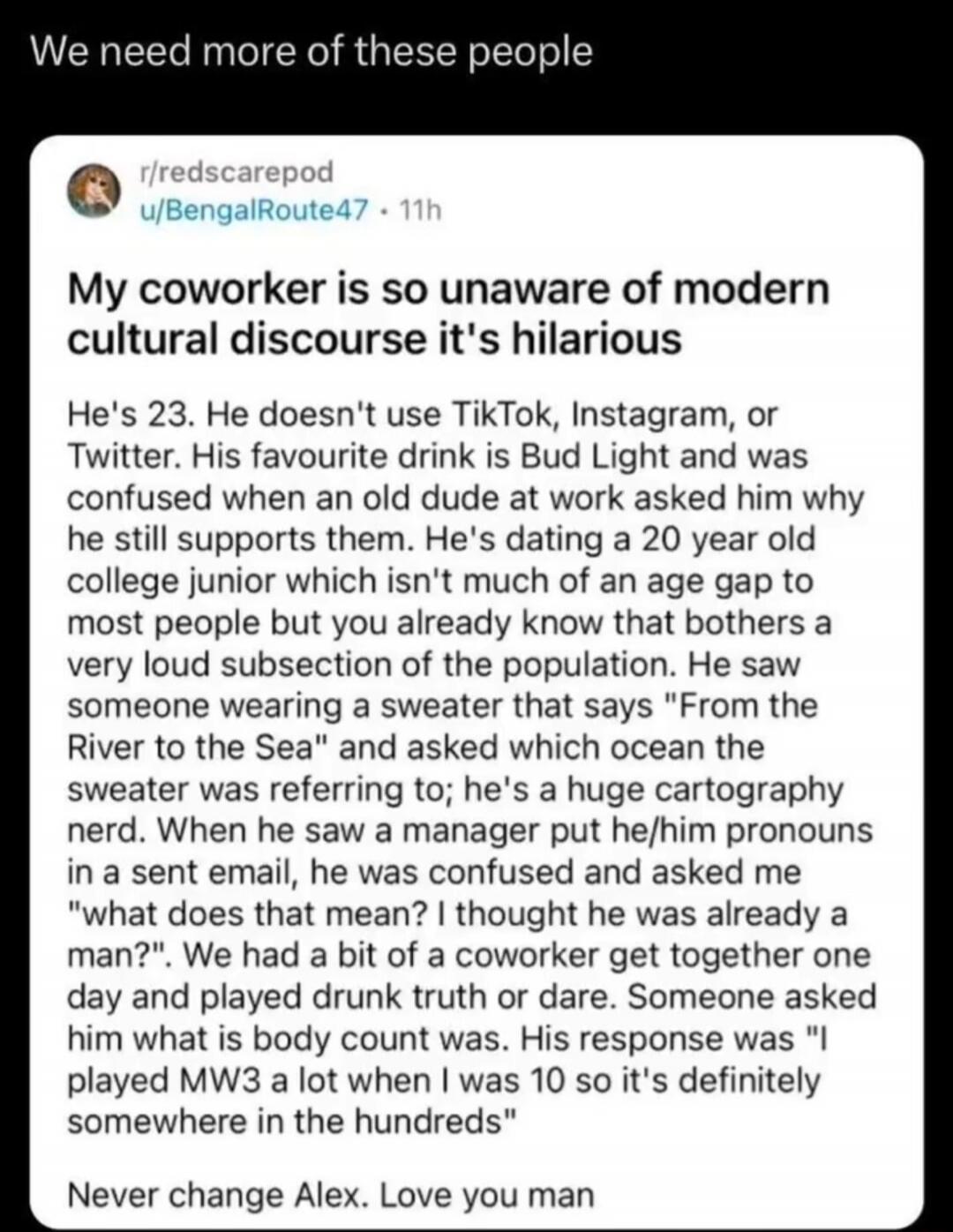Visit u/BengalRoute47's profile

click(251, 210)
